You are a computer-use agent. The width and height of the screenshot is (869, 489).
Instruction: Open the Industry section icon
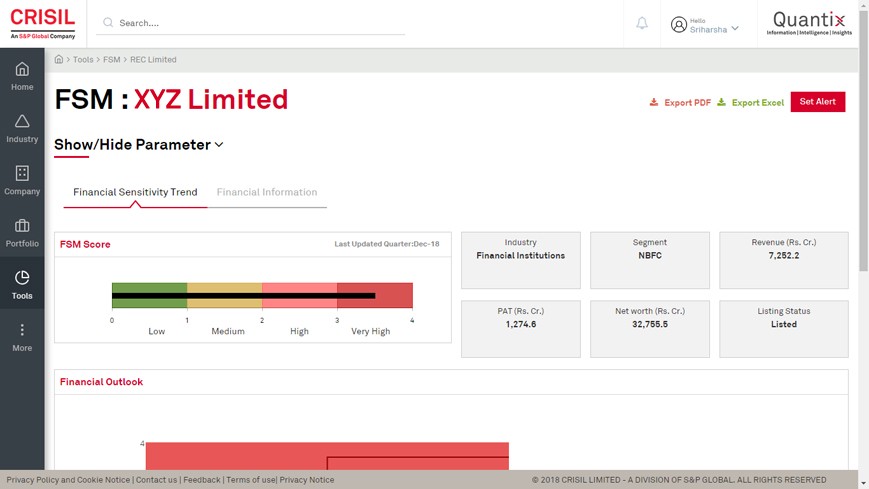pyautogui.click(x=22, y=121)
